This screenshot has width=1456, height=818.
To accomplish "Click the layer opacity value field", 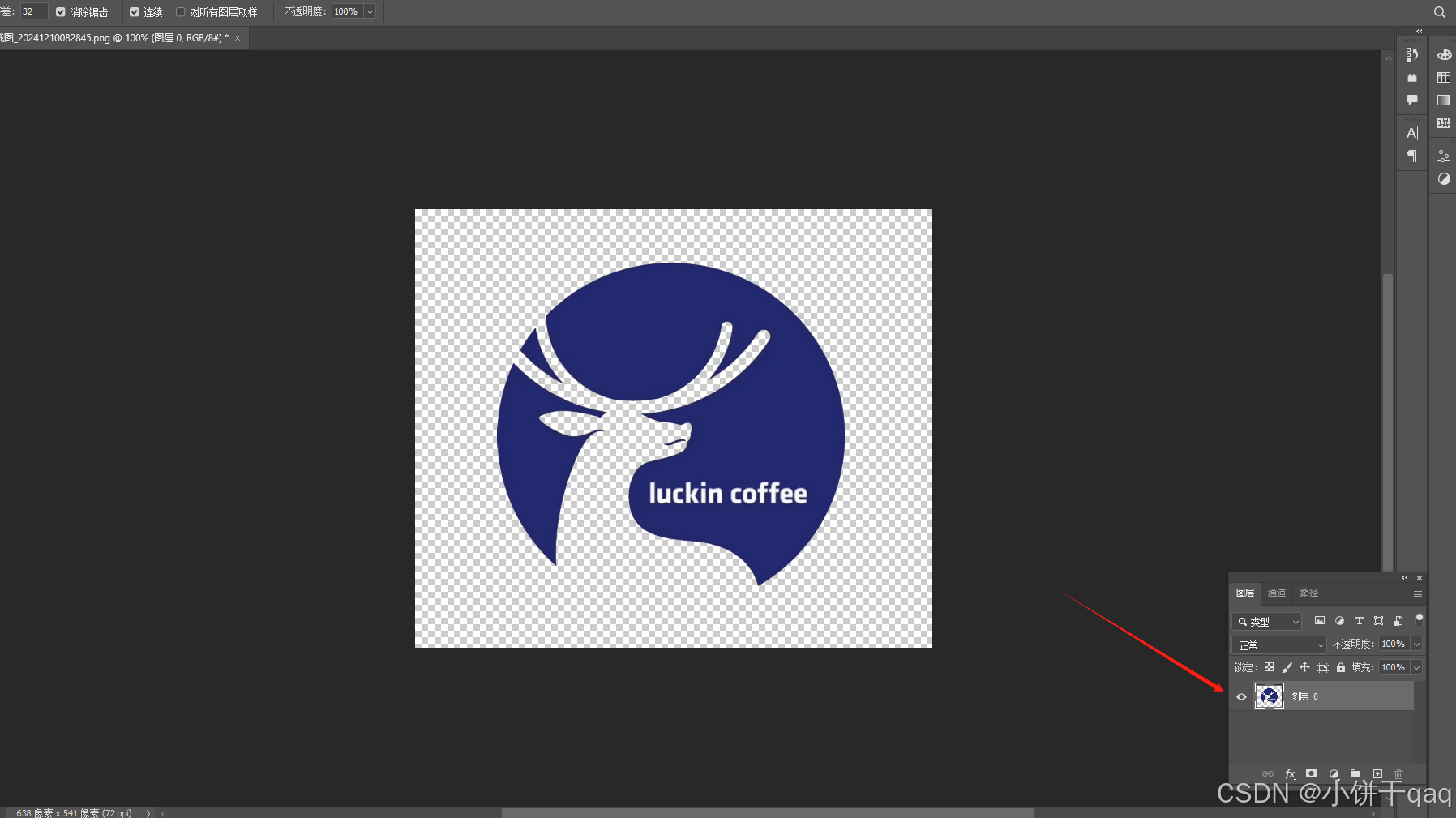I will pyautogui.click(x=1394, y=645).
